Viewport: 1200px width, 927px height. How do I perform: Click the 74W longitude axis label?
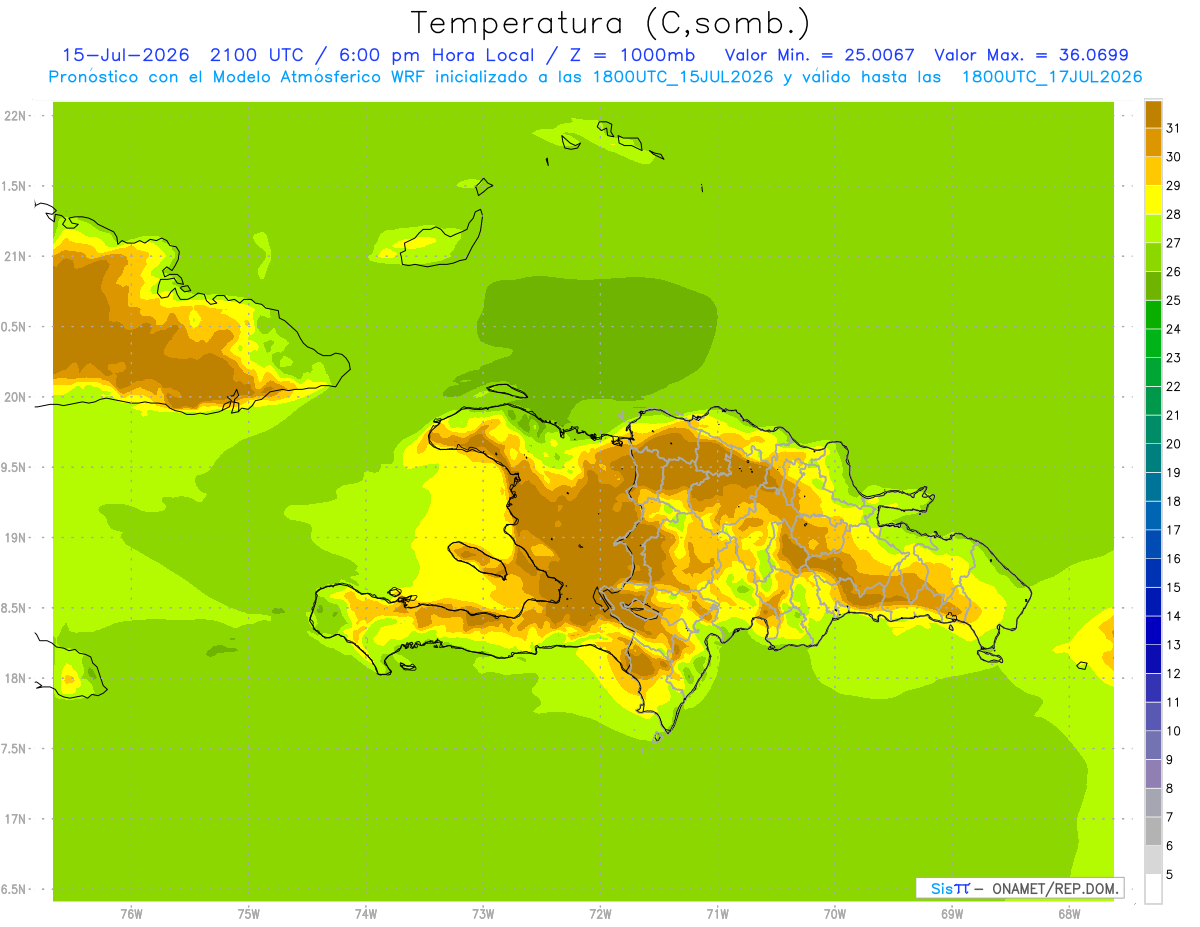pyautogui.click(x=366, y=914)
